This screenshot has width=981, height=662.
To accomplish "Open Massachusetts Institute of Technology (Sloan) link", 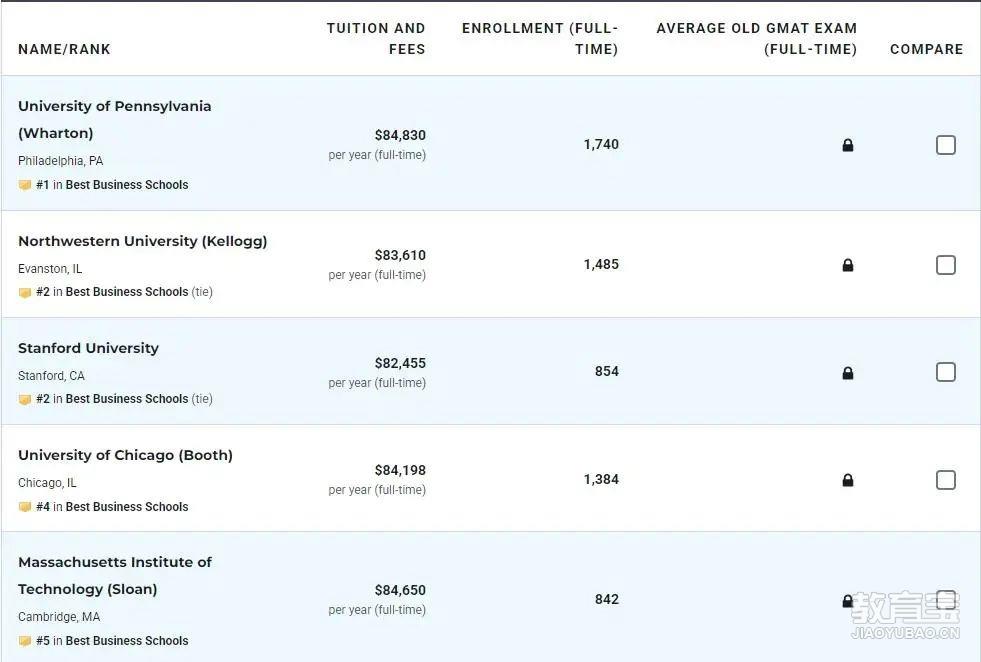I will tap(114, 576).
